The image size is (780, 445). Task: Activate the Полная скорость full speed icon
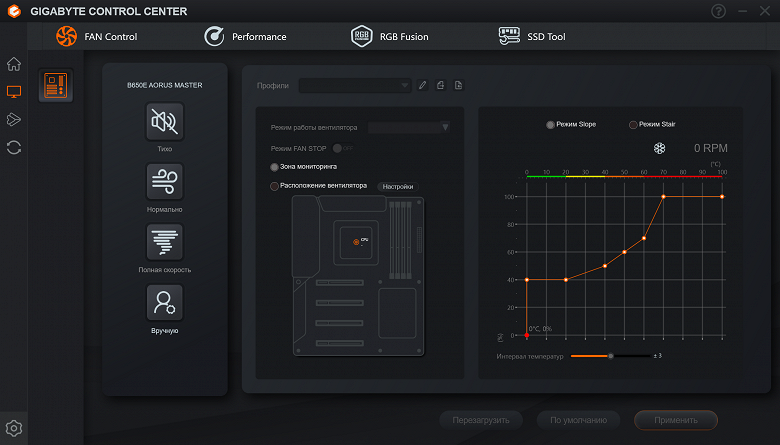tap(164, 241)
